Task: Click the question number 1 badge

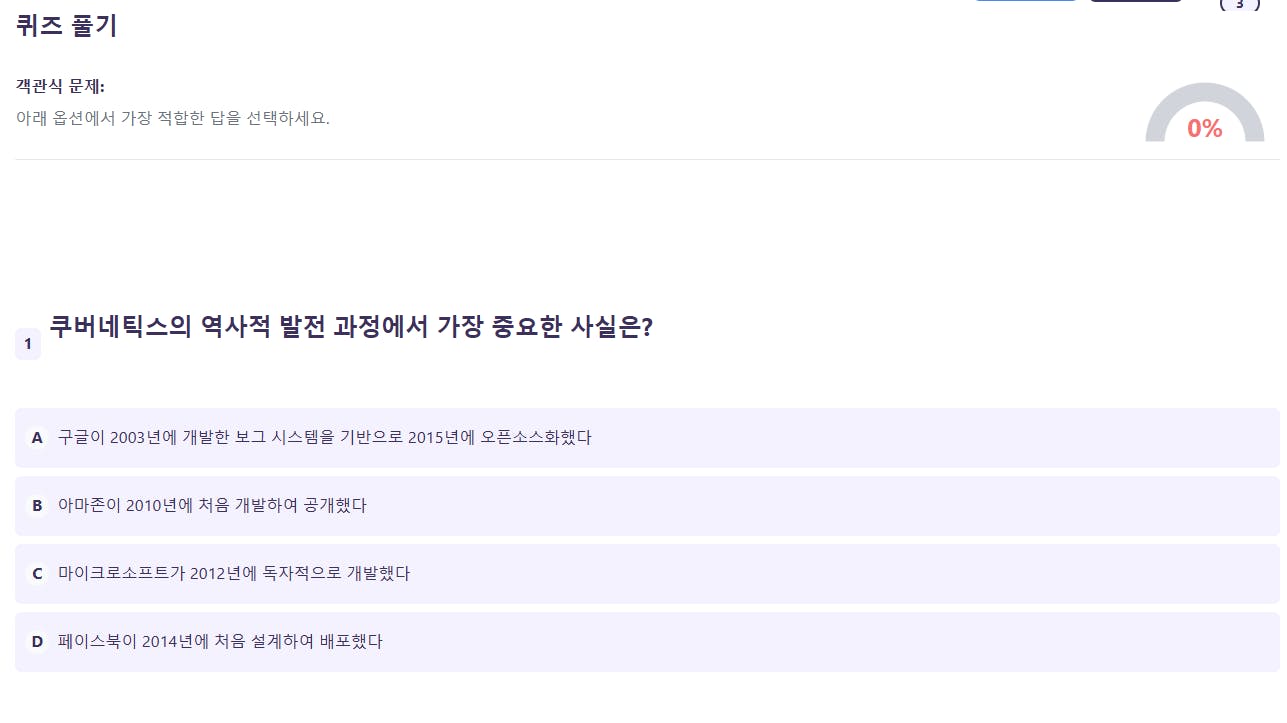Action: tap(28, 344)
